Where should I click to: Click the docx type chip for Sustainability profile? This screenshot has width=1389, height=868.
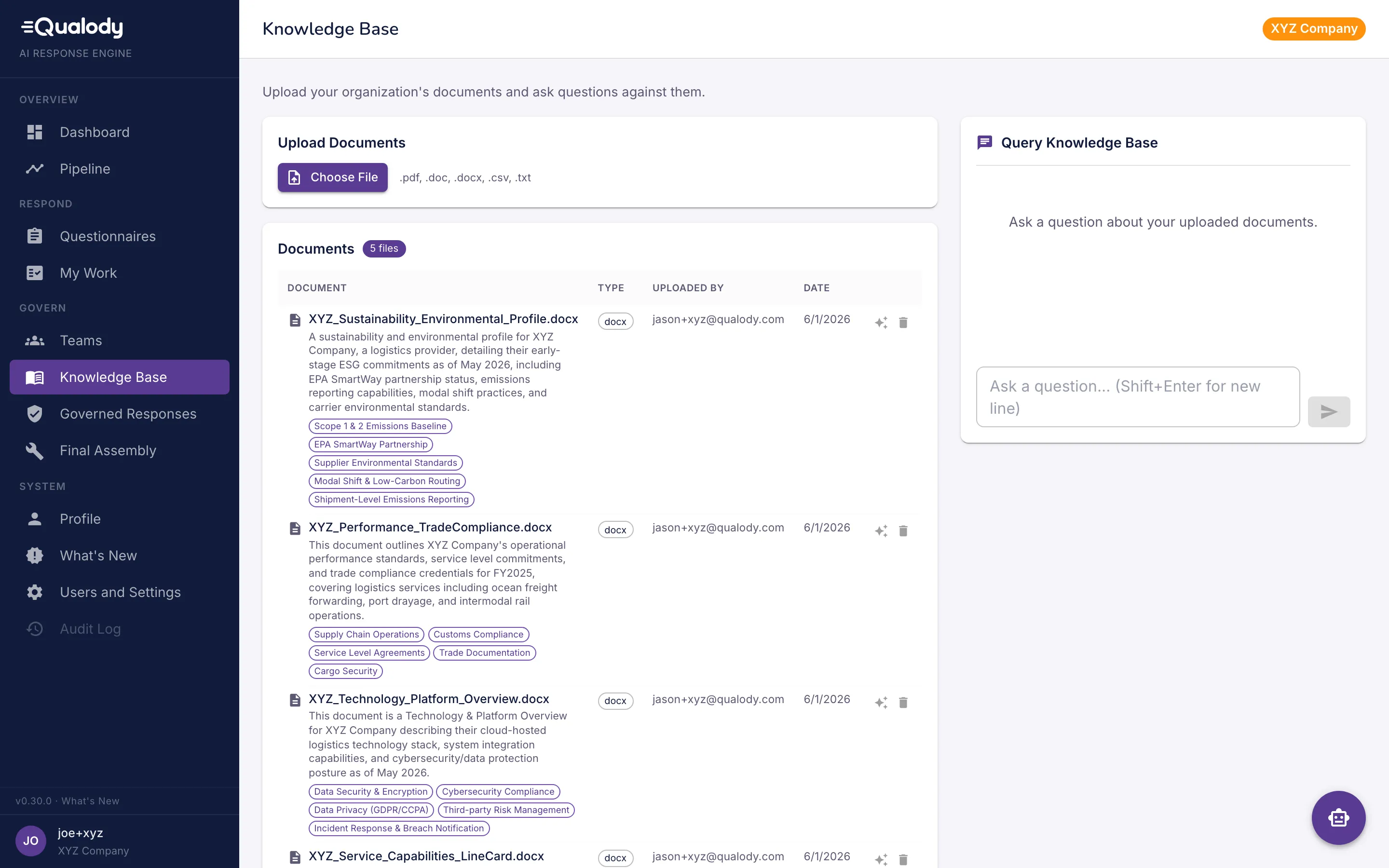[615, 322]
